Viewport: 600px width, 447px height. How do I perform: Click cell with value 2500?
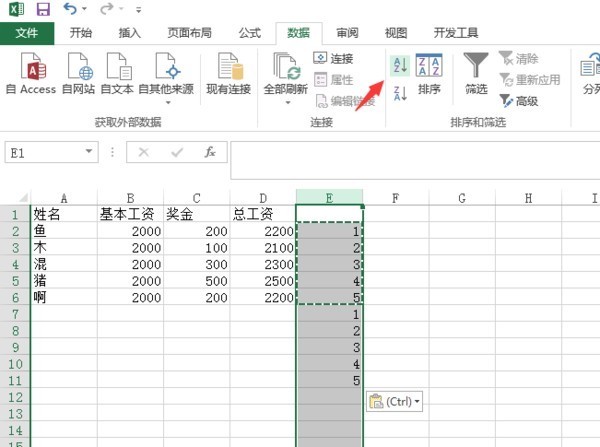tap(263, 281)
